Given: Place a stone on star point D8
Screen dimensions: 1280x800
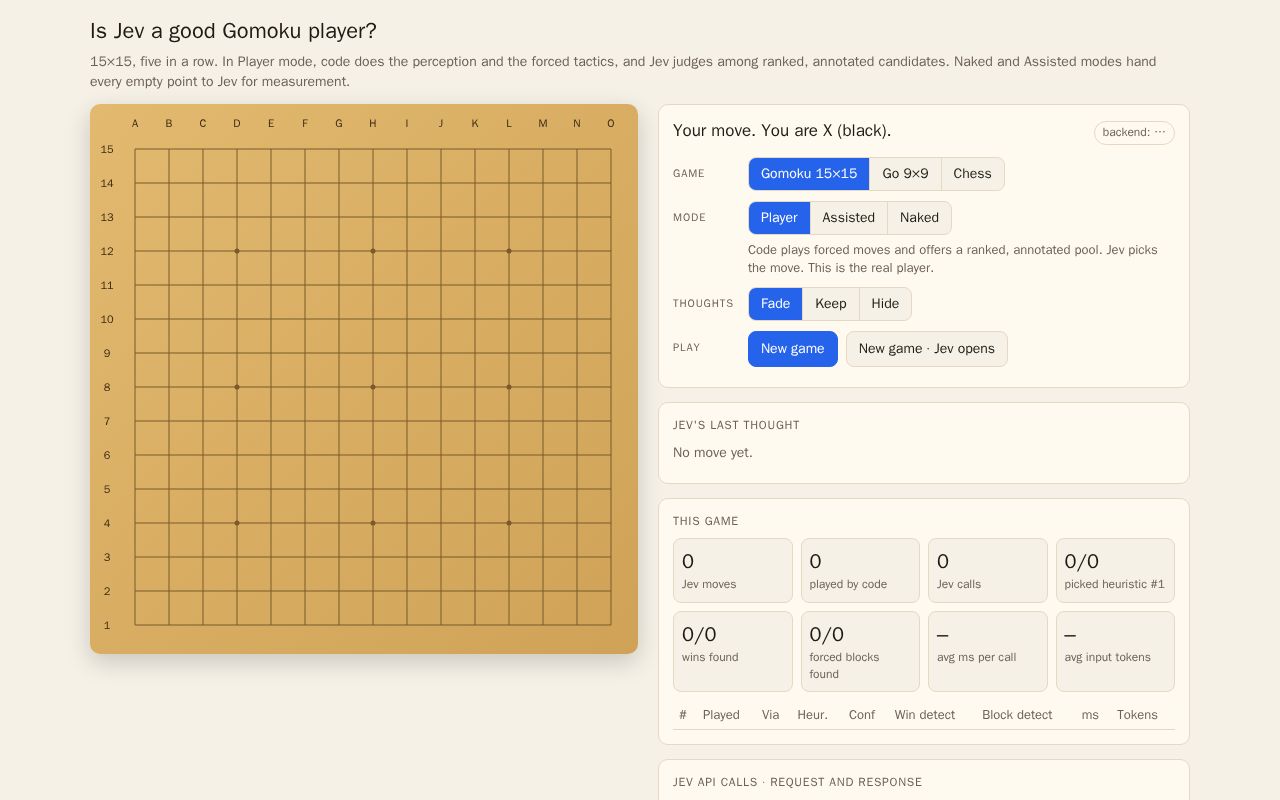Looking at the screenshot, I should tap(237, 387).
